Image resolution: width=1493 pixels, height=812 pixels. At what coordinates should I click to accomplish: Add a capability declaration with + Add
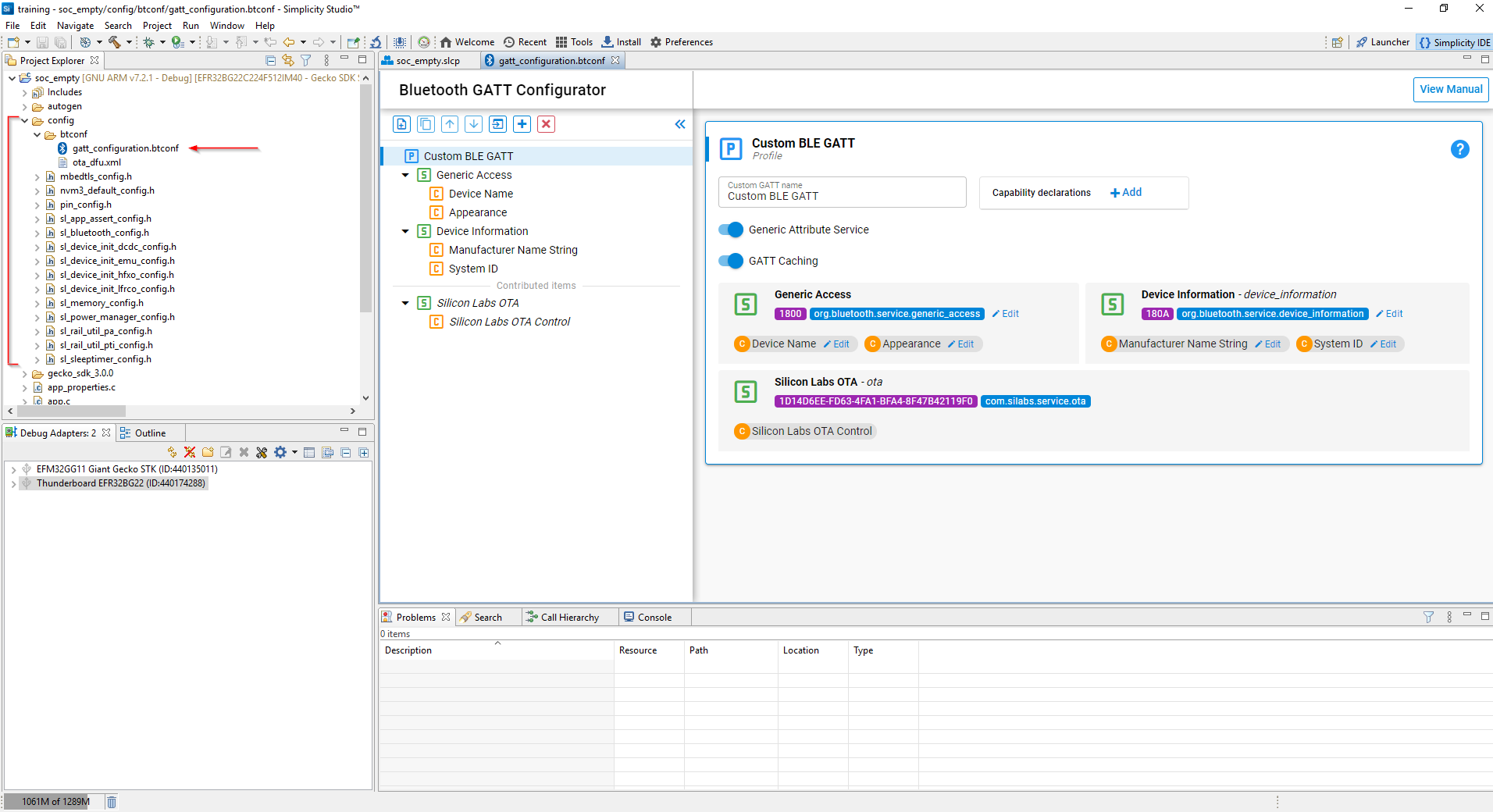pyautogui.click(x=1126, y=192)
